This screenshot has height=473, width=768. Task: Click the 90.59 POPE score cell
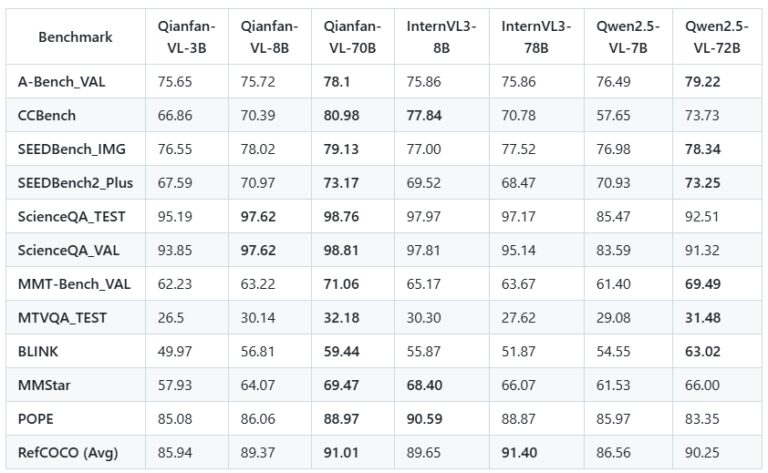tap(426, 419)
